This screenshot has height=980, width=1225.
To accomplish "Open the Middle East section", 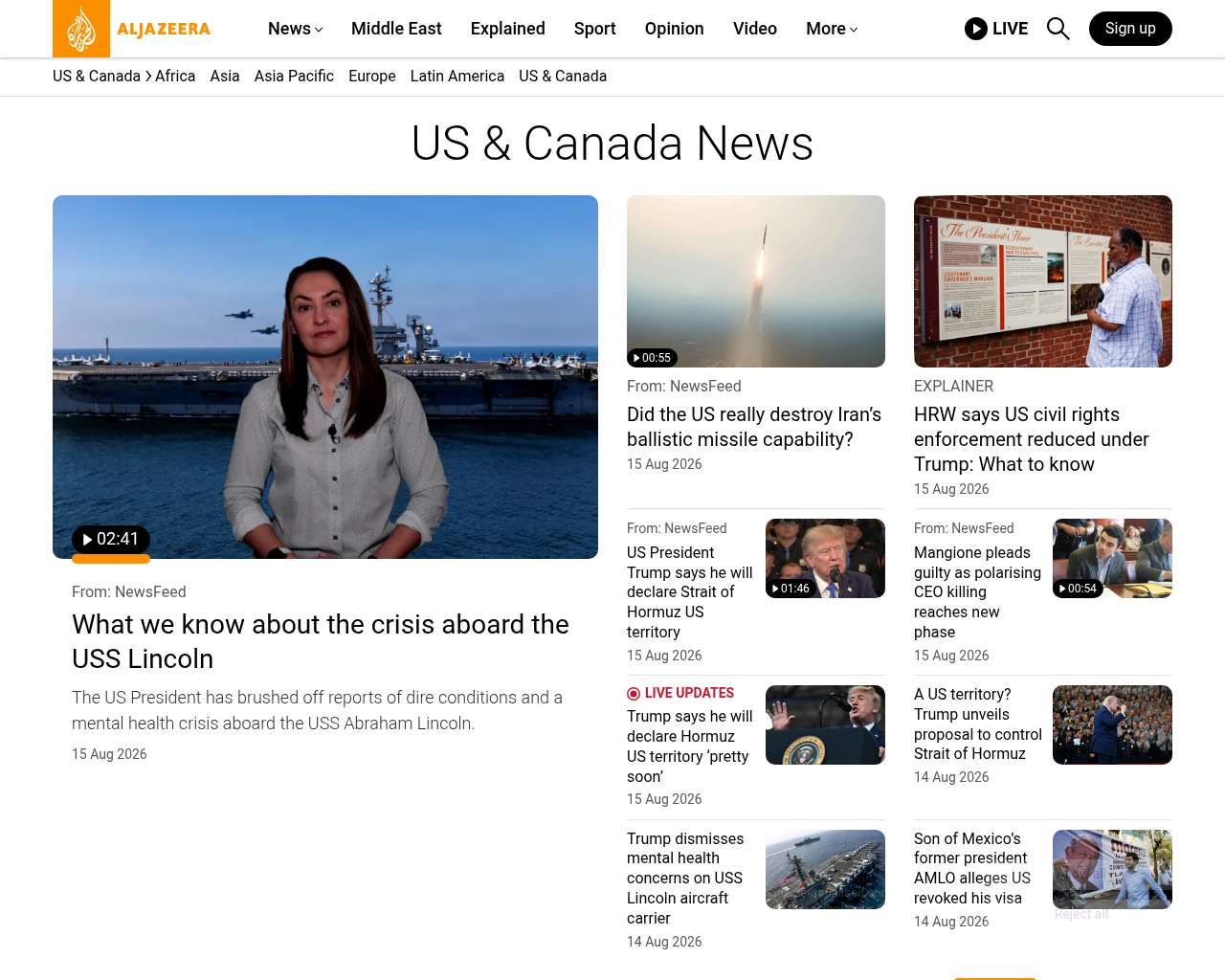I will pyautogui.click(x=396, y=29).
